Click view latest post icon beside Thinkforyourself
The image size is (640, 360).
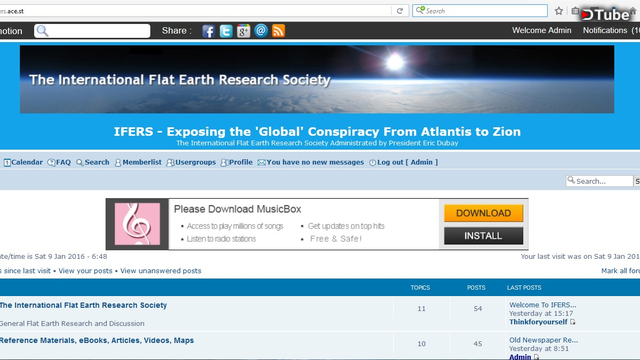pos(573,322)
